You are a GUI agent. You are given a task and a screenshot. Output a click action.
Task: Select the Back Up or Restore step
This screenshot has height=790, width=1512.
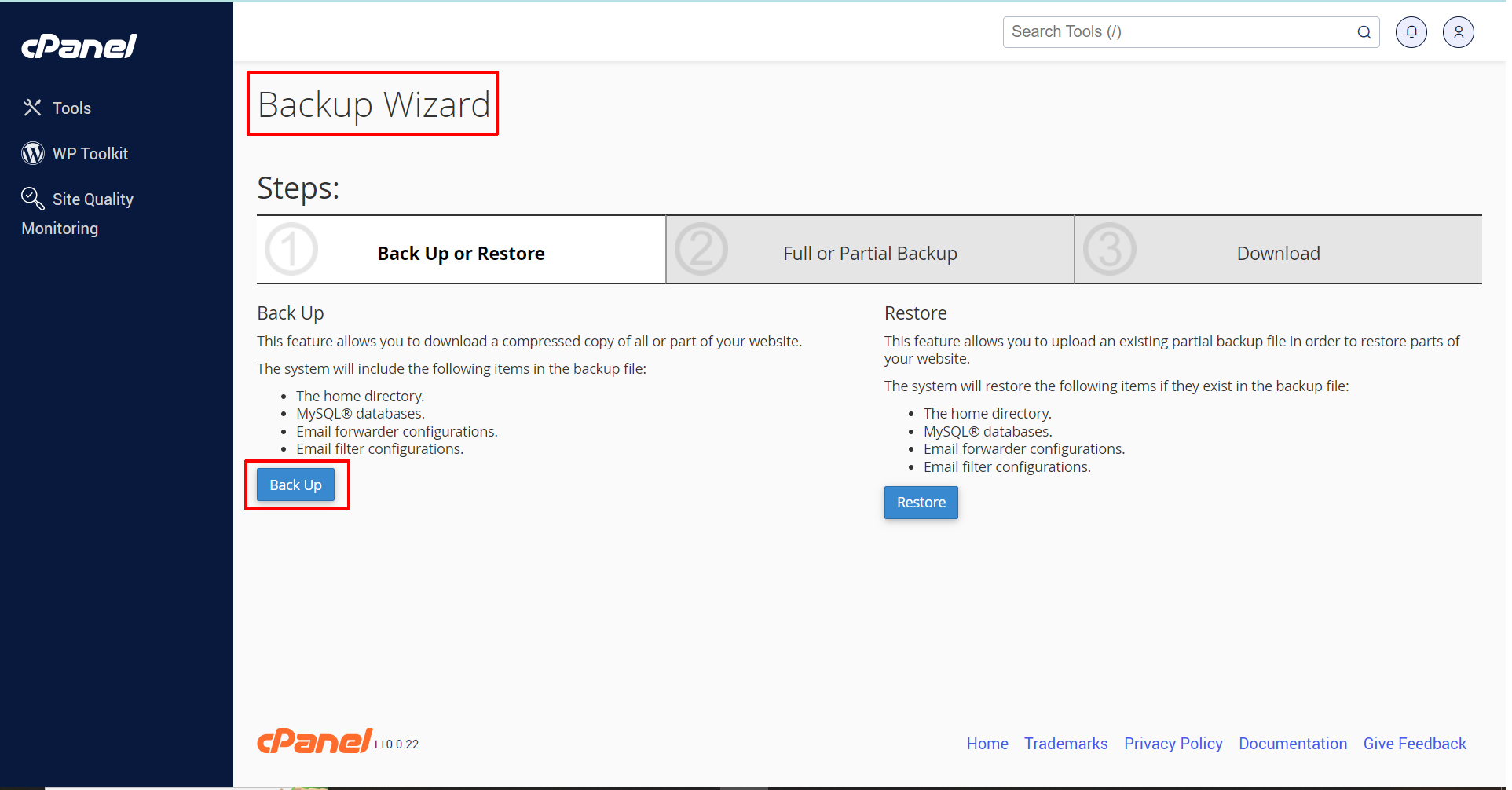tap(460, 254)
